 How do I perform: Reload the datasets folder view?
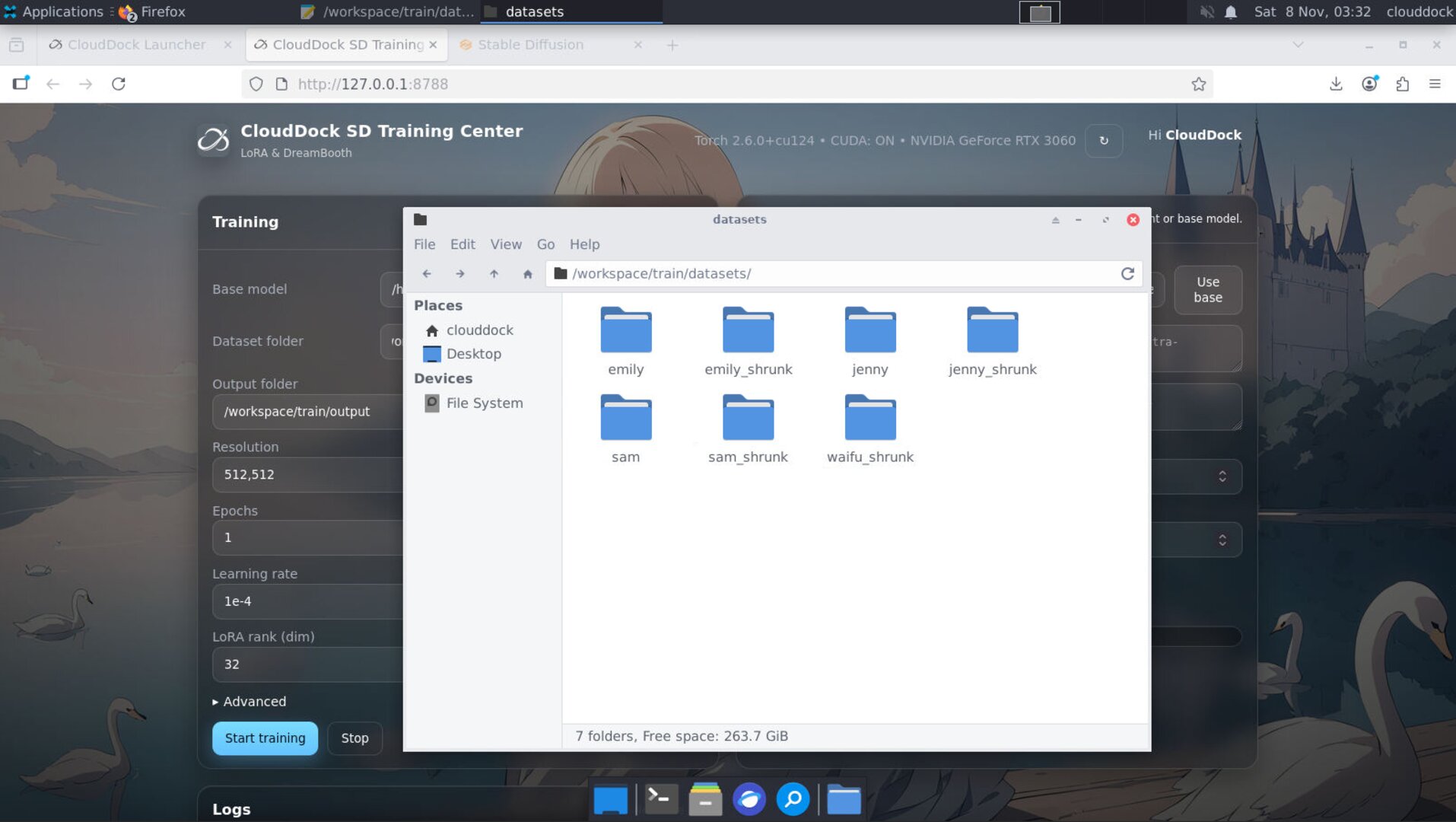(1128, 274)
